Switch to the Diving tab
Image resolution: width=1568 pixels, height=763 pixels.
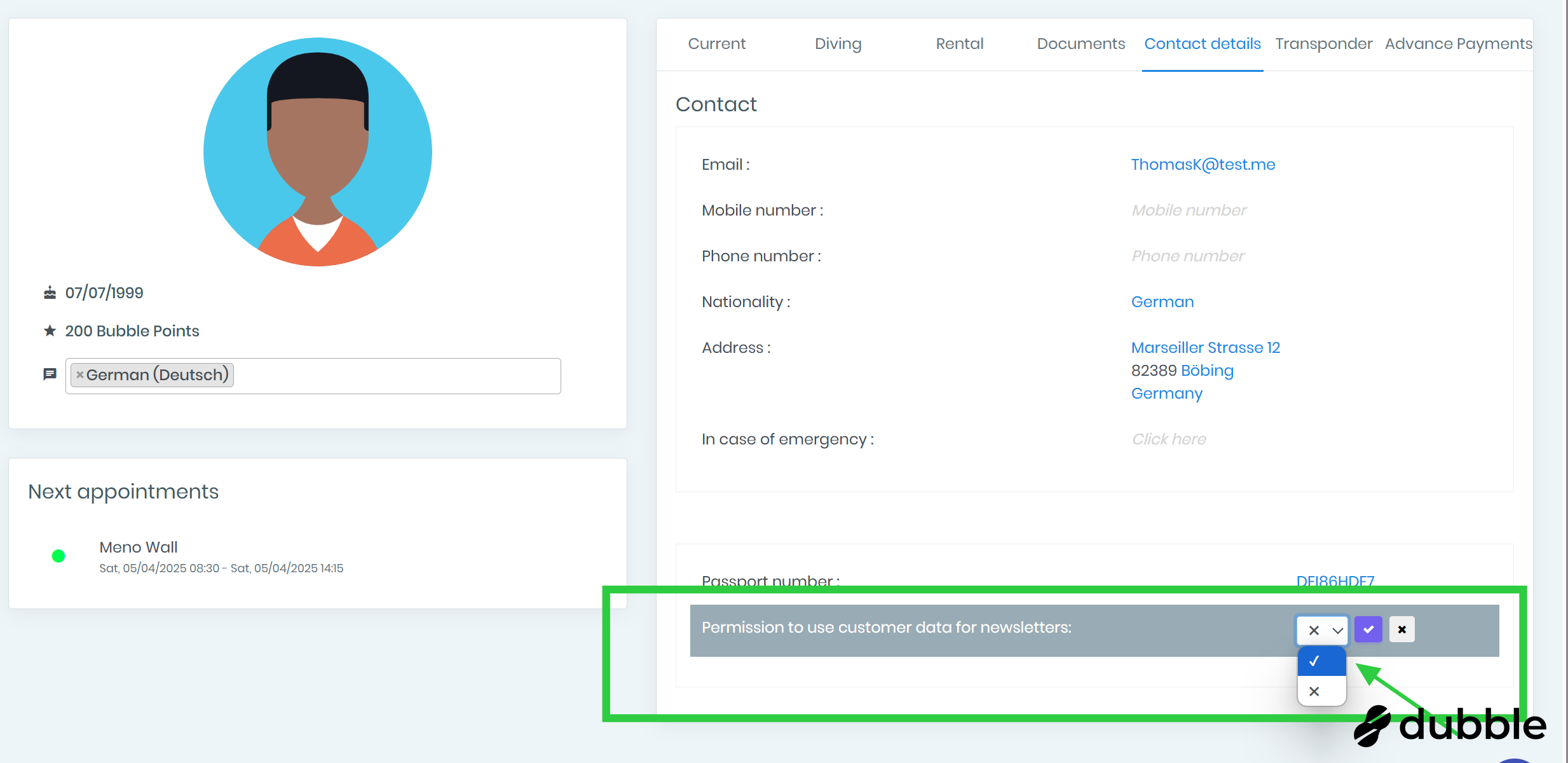(838, 44)
